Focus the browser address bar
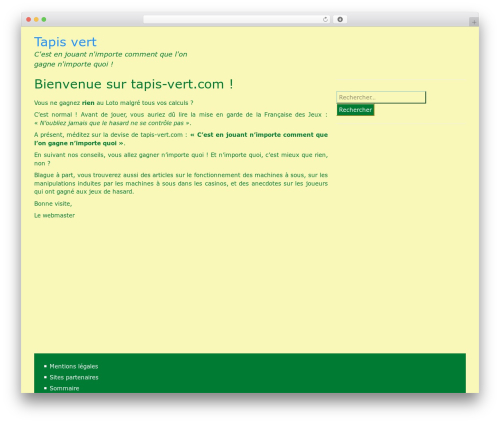Image resolution: width=500 pixels, height=423 pixels. tap(237, 20)
